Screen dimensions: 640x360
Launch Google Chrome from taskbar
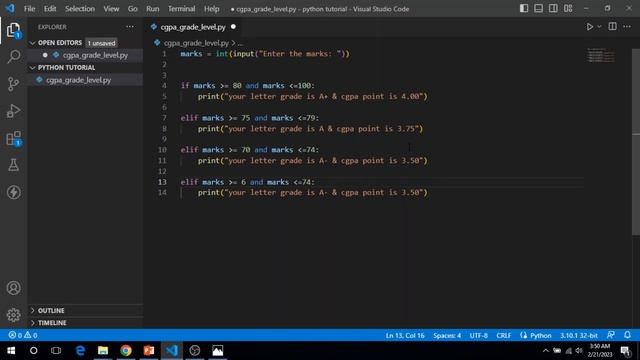(x=126, y=351)
